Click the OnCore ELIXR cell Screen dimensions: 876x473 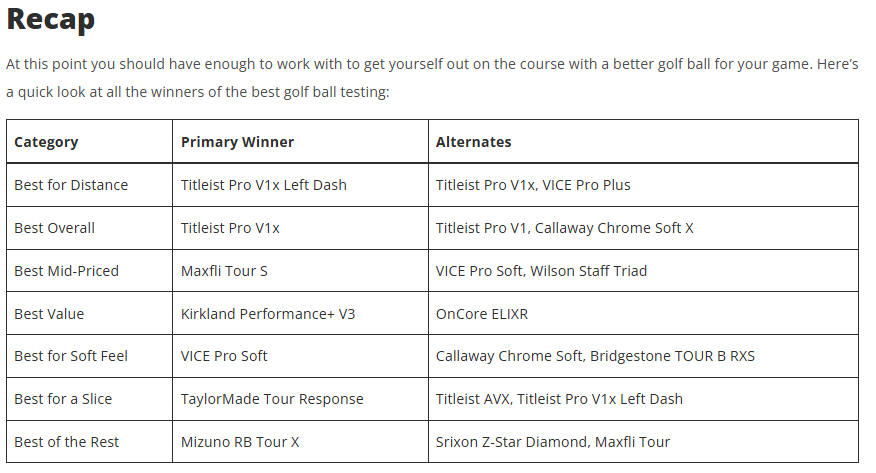643,313
